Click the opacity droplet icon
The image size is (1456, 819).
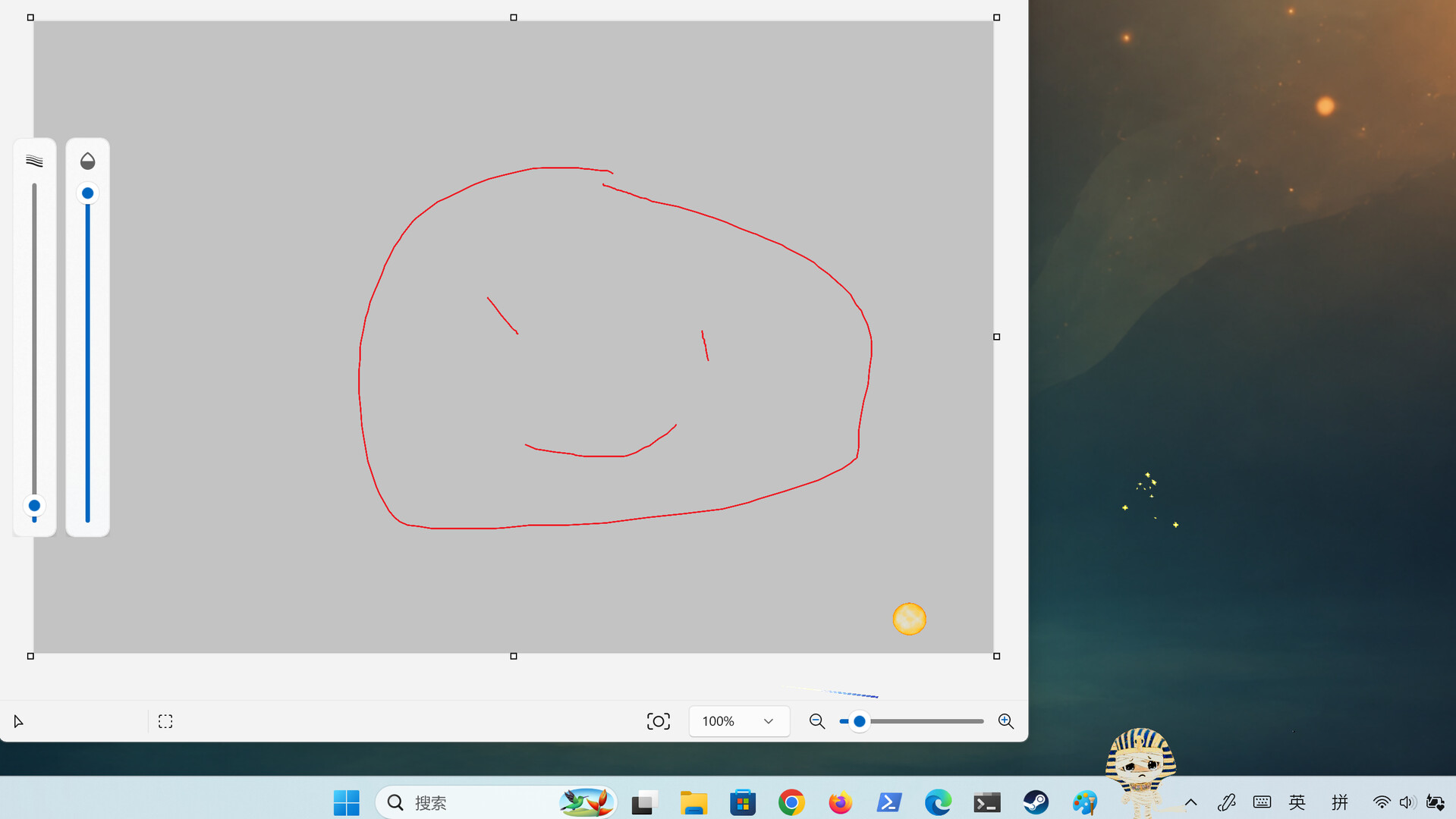[87, 161]
